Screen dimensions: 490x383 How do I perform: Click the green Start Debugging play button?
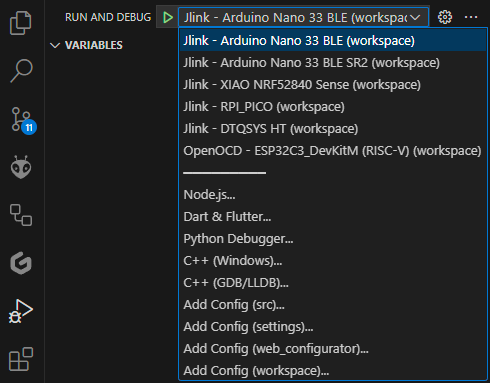pyautogui.click(x=168, y=17)
